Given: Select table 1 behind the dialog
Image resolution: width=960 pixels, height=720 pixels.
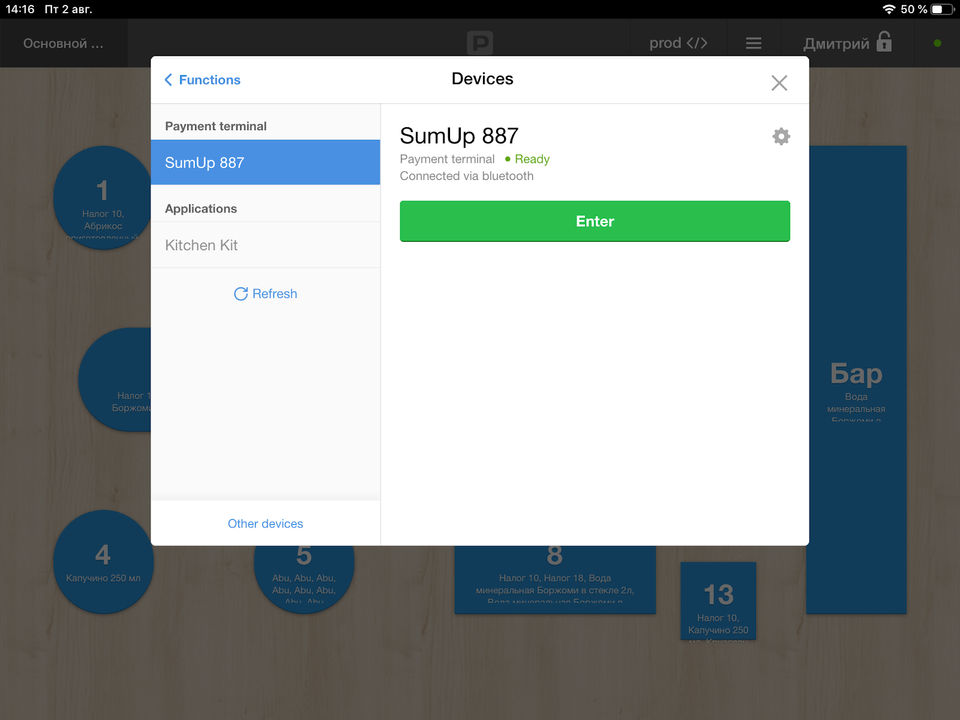Looking at the screenshot, I should [x=102, y=197].
